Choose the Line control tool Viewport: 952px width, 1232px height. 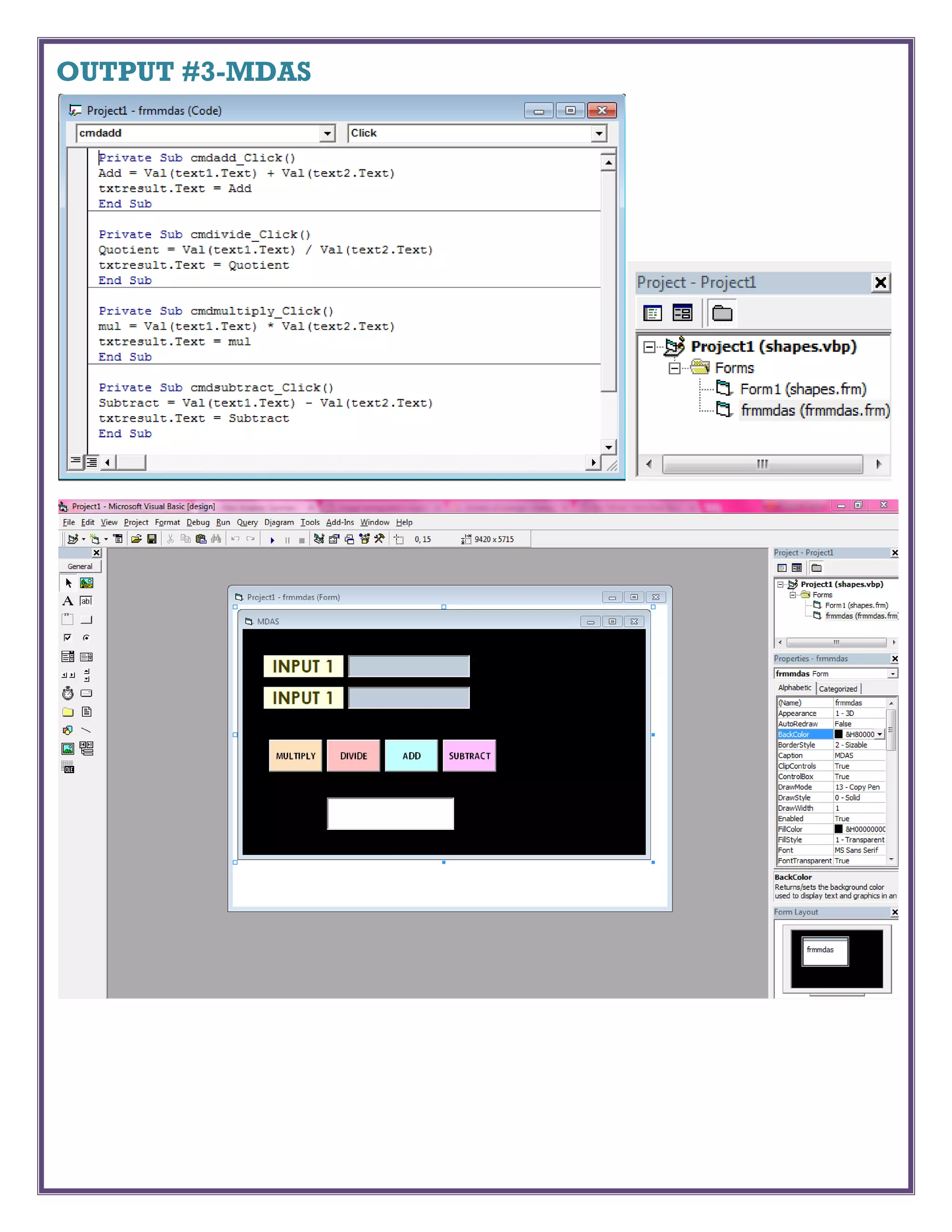86,730
